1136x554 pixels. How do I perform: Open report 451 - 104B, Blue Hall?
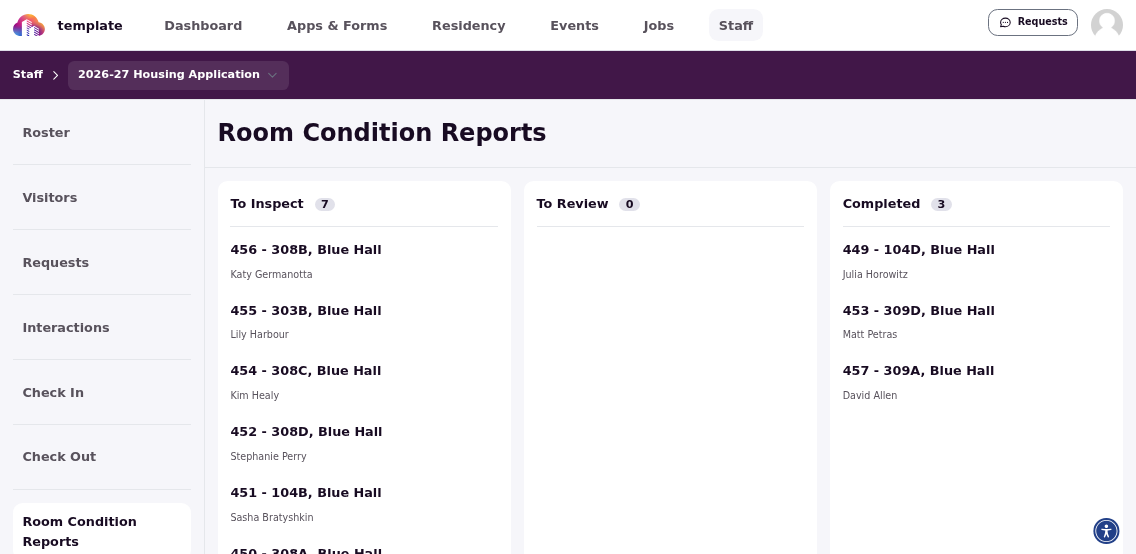click(x=306, y=492)
